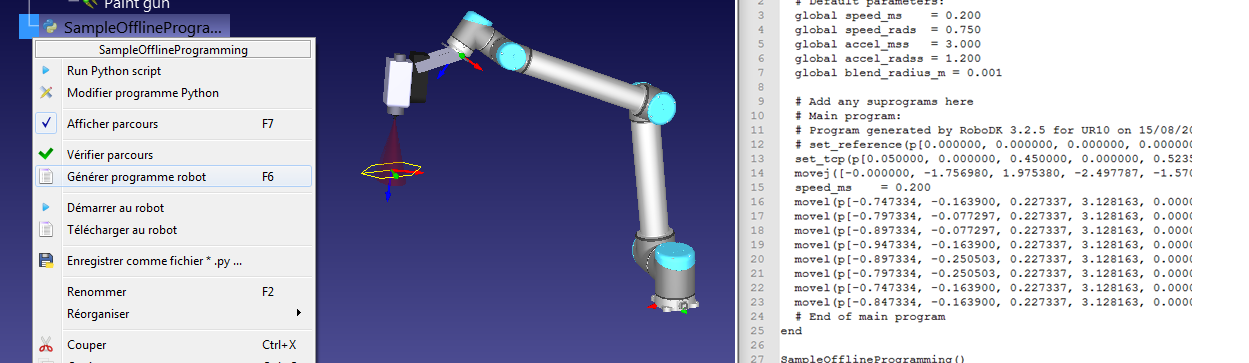This screenshot has height=363, width=1249.
Task: Select Télécharger au robot option
Action: point(122,230)
